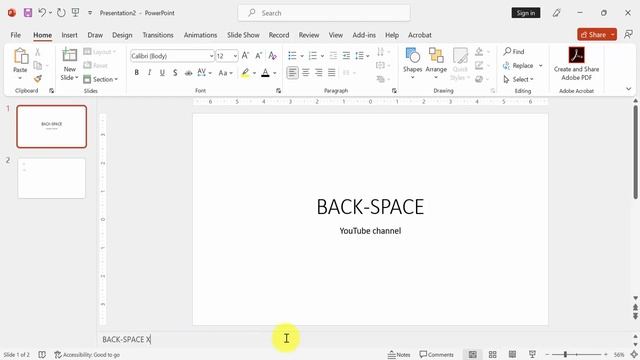Start presentation from beginning icon
Viewport: 640px width, 360px height.
[x=76, y=13]
